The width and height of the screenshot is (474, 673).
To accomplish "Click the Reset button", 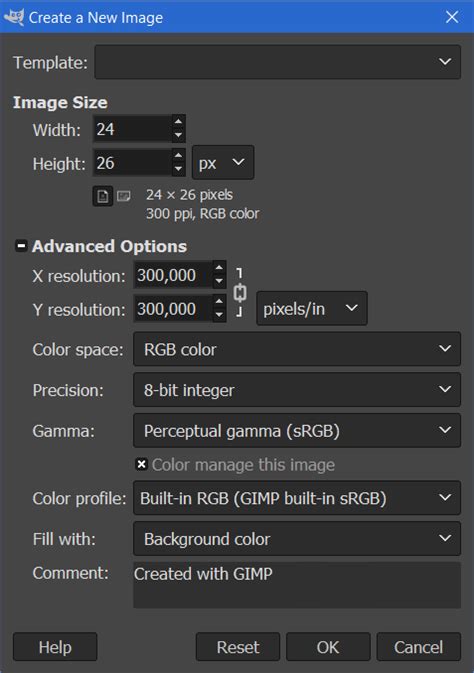I will [238, 646].
